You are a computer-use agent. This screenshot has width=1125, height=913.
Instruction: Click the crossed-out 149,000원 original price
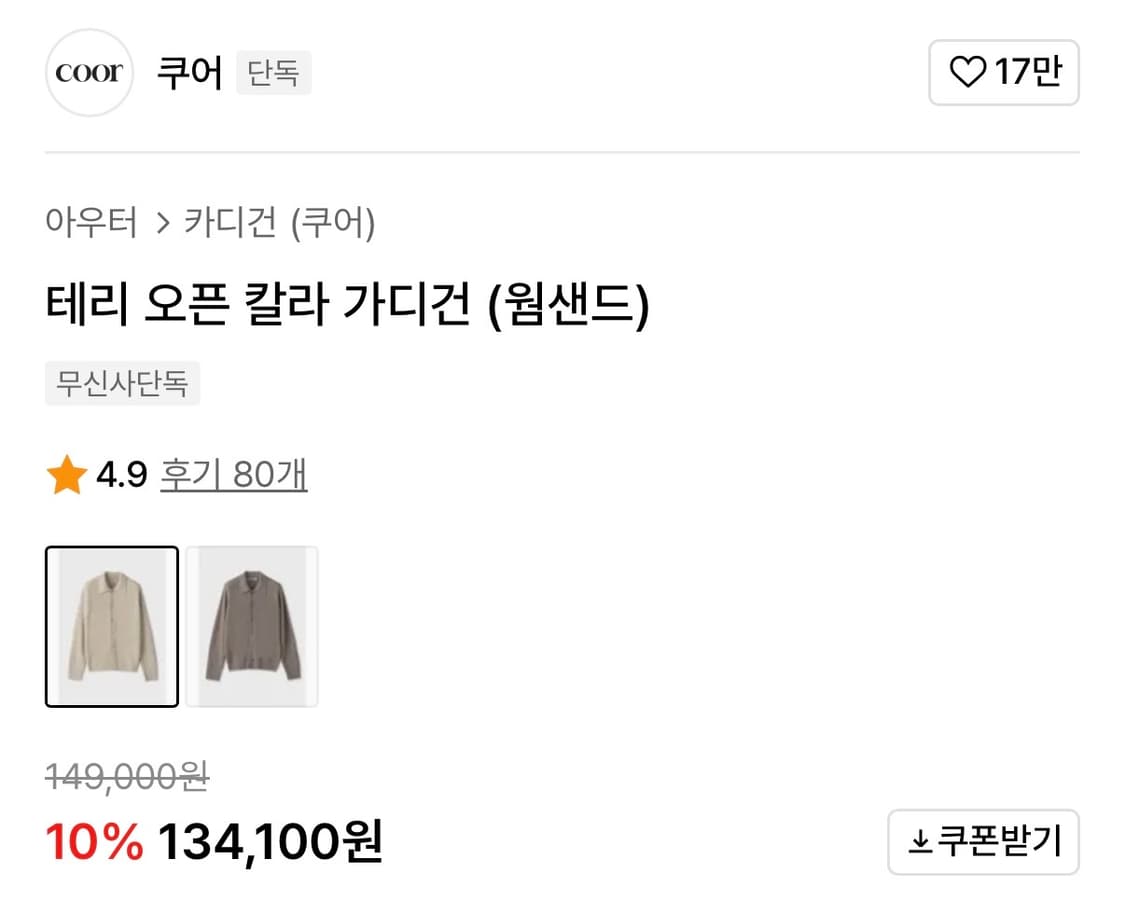(x=127, y=776)
